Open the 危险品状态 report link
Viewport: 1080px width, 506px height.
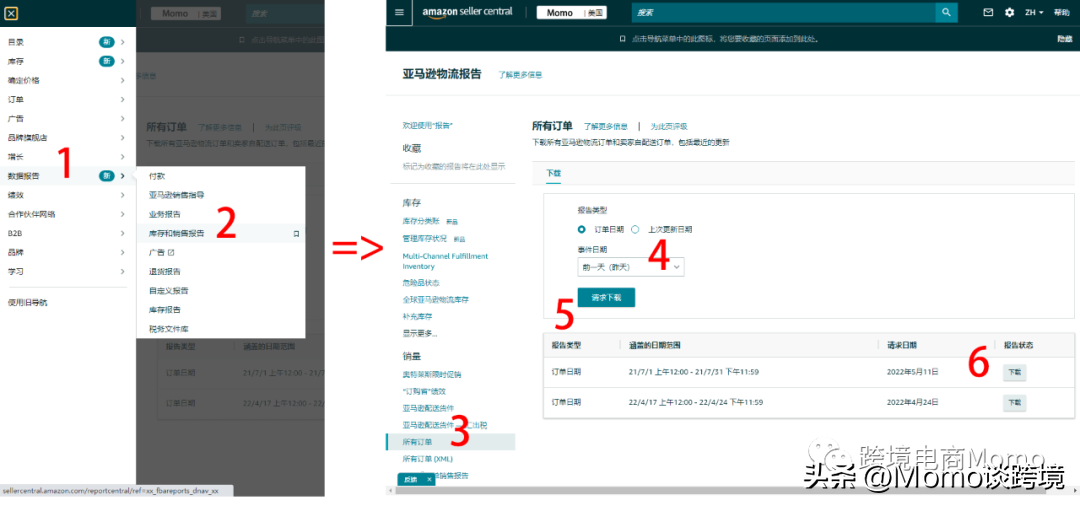(421, 283)
